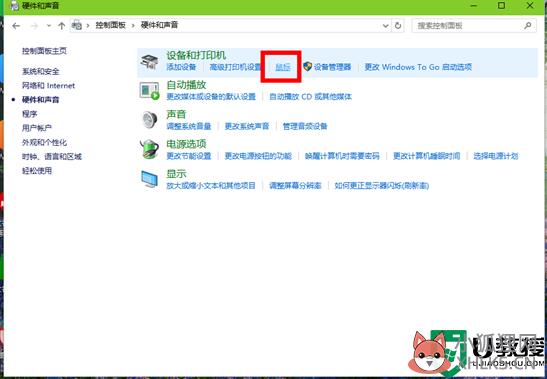This screenshot has width=547, height=379.
Task: Select 轻松使用 in the sidebar
Action: pyautogui.click(x=37, y=171)
